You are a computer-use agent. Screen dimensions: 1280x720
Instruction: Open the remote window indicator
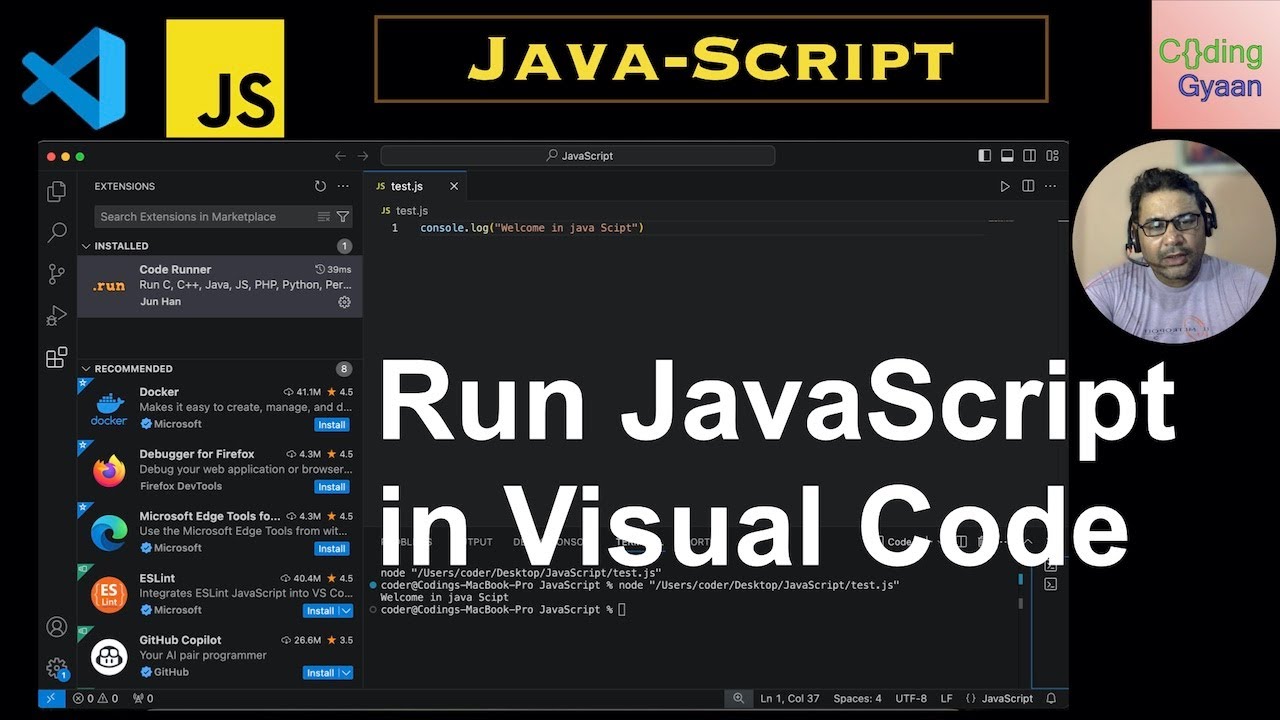52,698
